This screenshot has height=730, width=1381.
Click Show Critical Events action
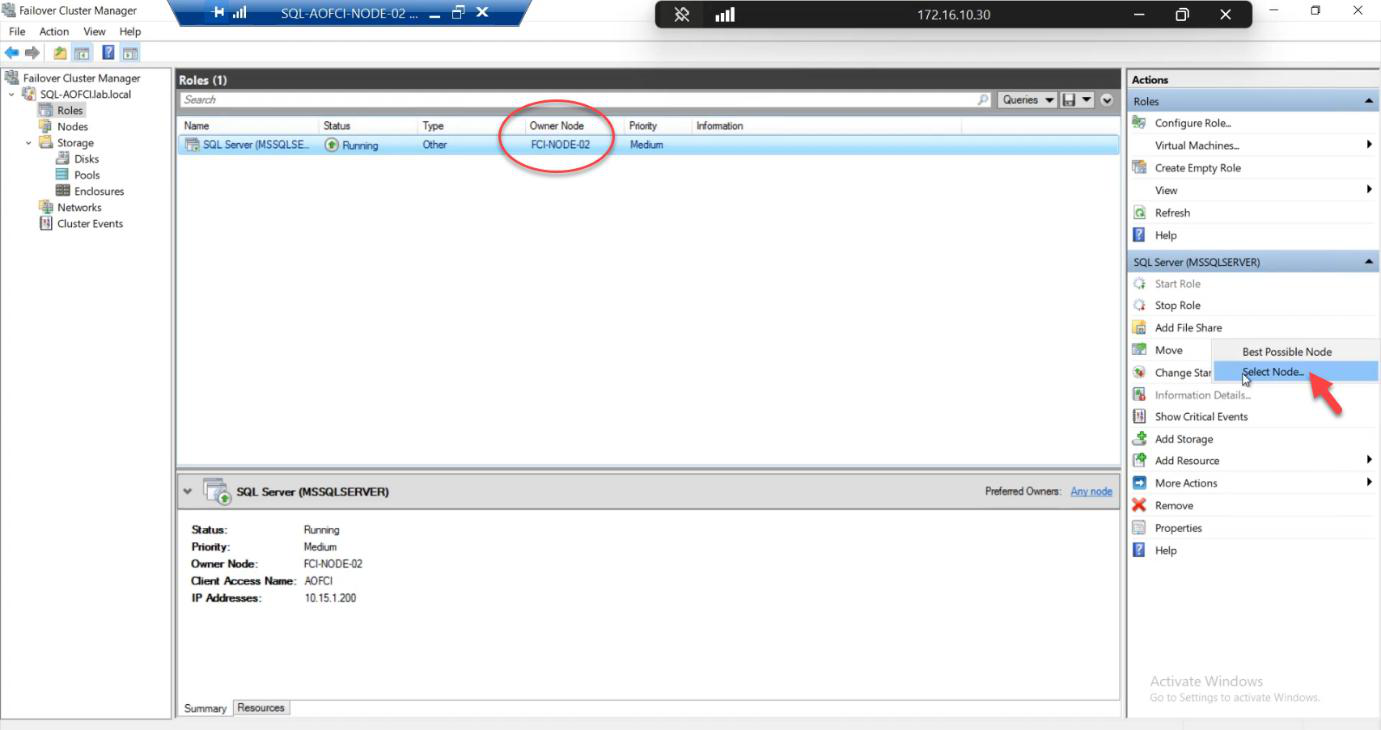pyautogui.click(x=1201, y=417)
